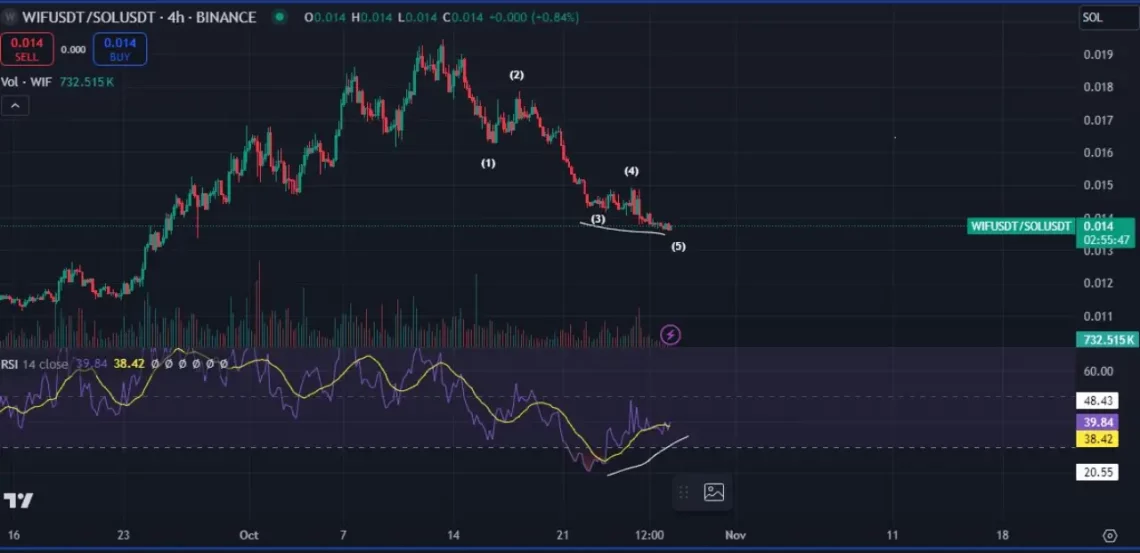Open the SOL currency selector at top right
The height and width of the screenshot is (553, 1140).
[1106, 18]
